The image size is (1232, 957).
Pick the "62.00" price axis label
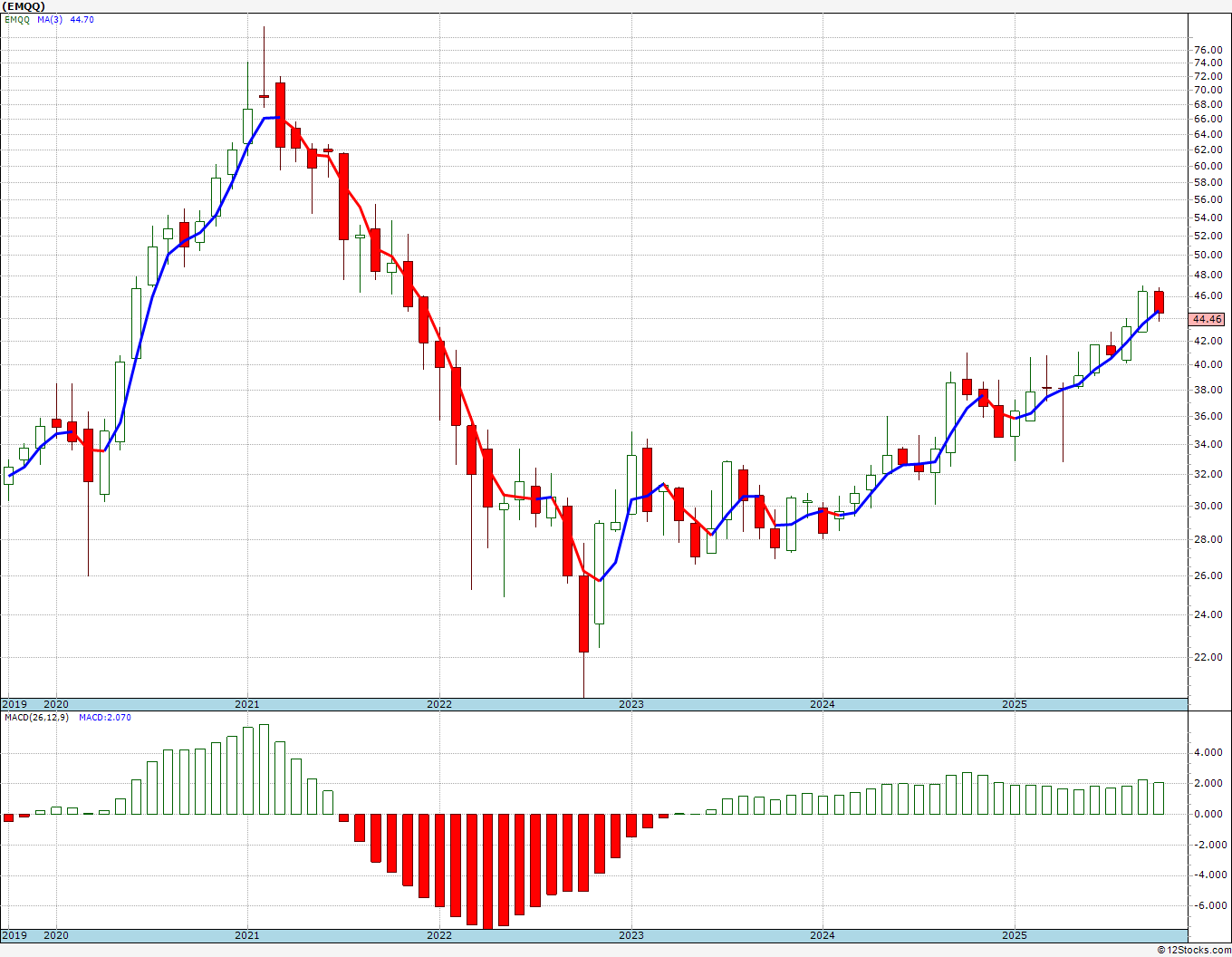point(1208,149)
